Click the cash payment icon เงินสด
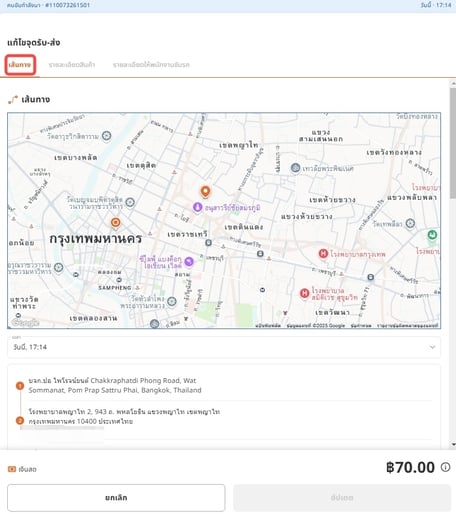The width and height of the screenshot is (456, 514). pos(12,469)
